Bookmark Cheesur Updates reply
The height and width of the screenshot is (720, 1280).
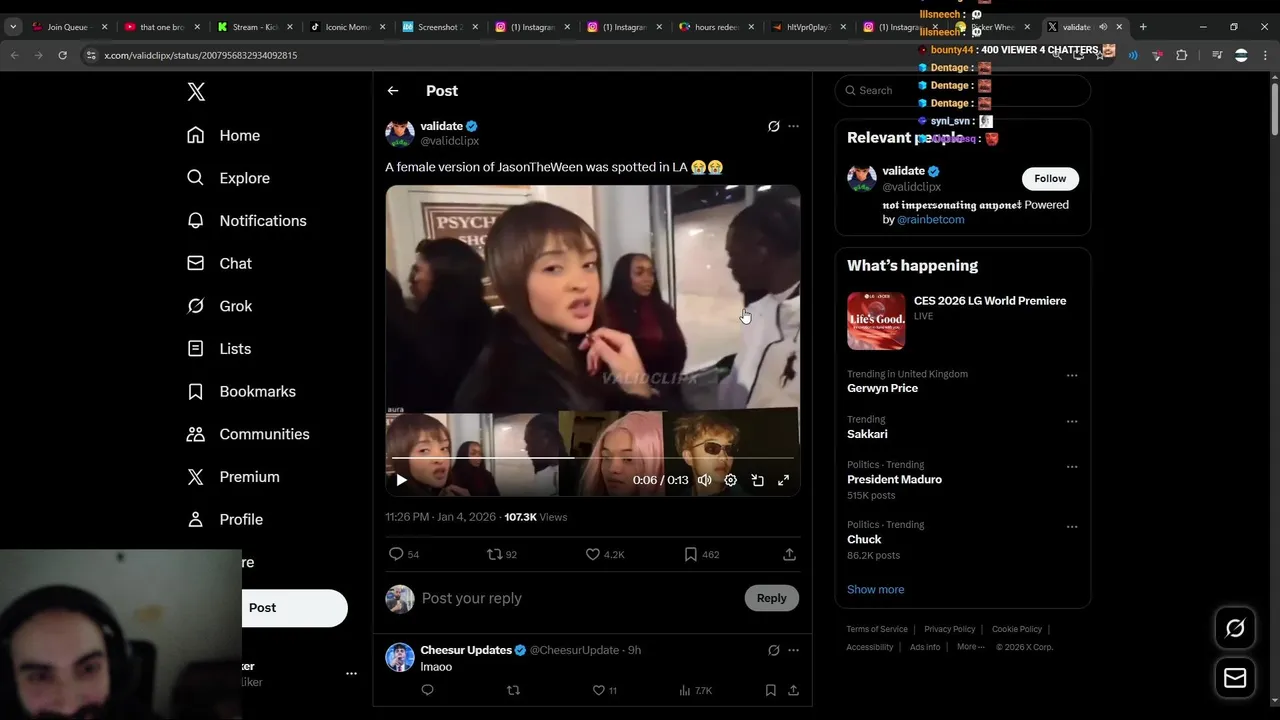point(770,690)
